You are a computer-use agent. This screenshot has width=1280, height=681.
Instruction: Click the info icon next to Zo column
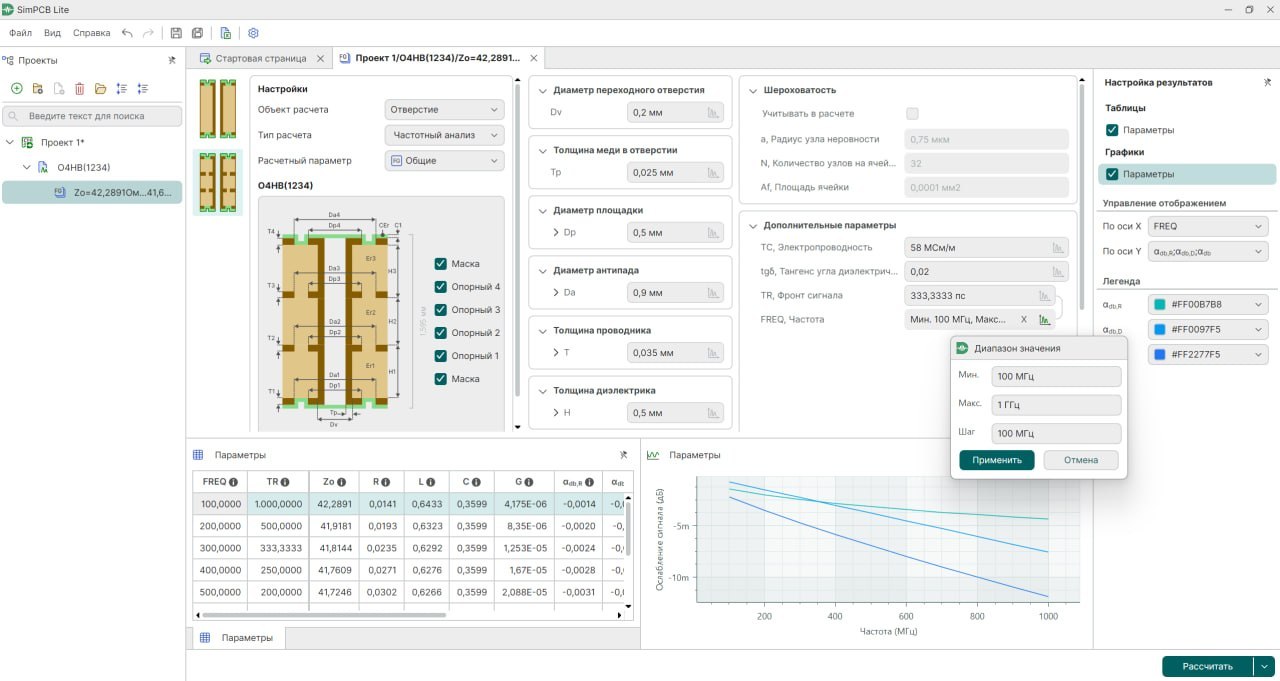tap(343, 483)
